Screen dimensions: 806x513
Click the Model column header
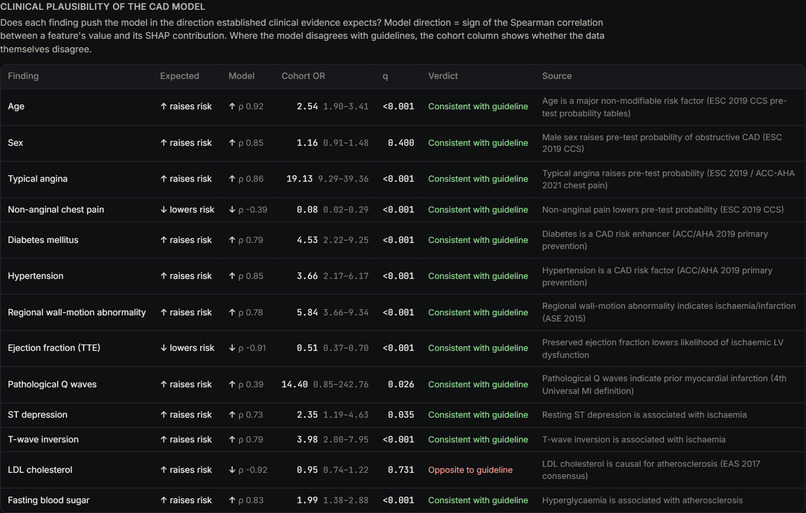point(241,76)
